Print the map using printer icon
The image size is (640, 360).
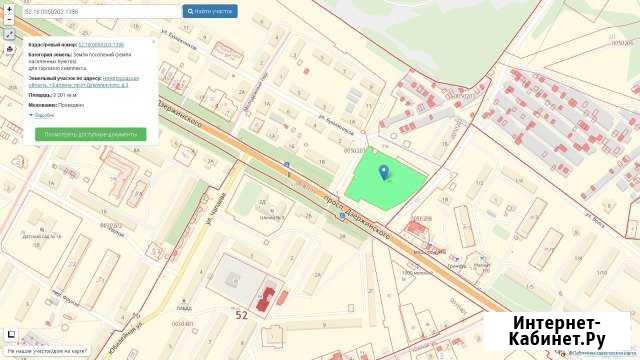pyautogui.click(x=9, y=50)
